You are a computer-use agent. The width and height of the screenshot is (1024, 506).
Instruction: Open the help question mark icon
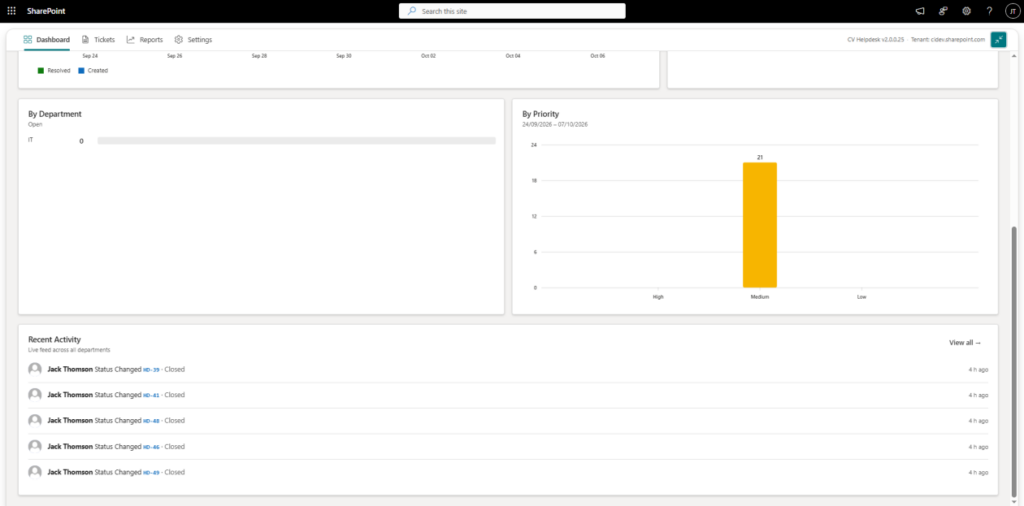coord(989,11)
